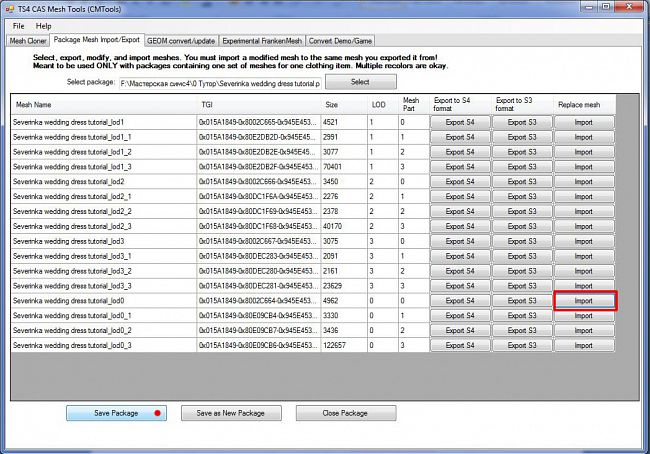Click the Save Package button
This screenshot has width=650, height=454.
click(x=116, y=413)
